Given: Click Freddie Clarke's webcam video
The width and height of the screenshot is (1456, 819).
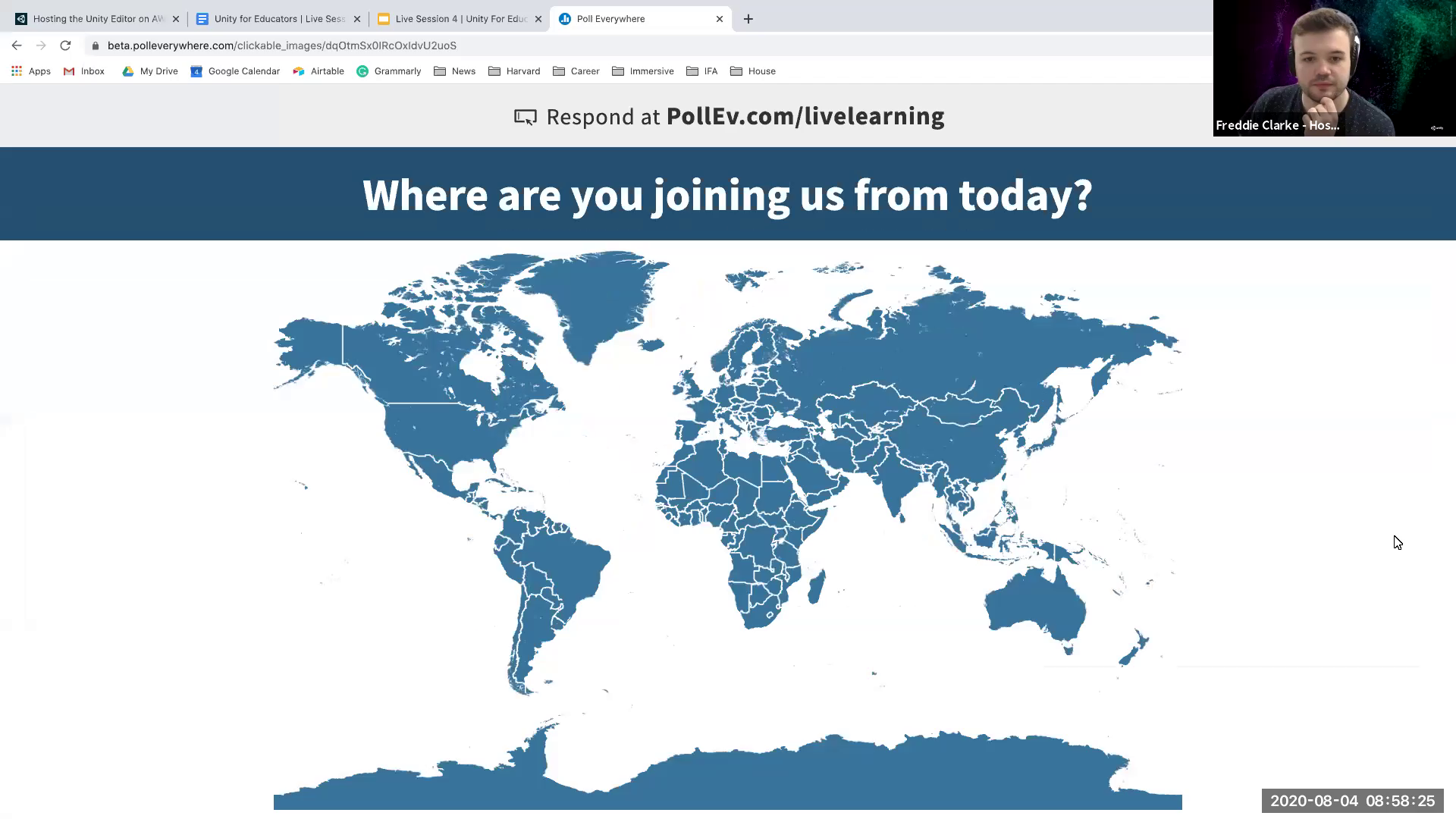Looking at the screenshot, I should (1333, 68).
